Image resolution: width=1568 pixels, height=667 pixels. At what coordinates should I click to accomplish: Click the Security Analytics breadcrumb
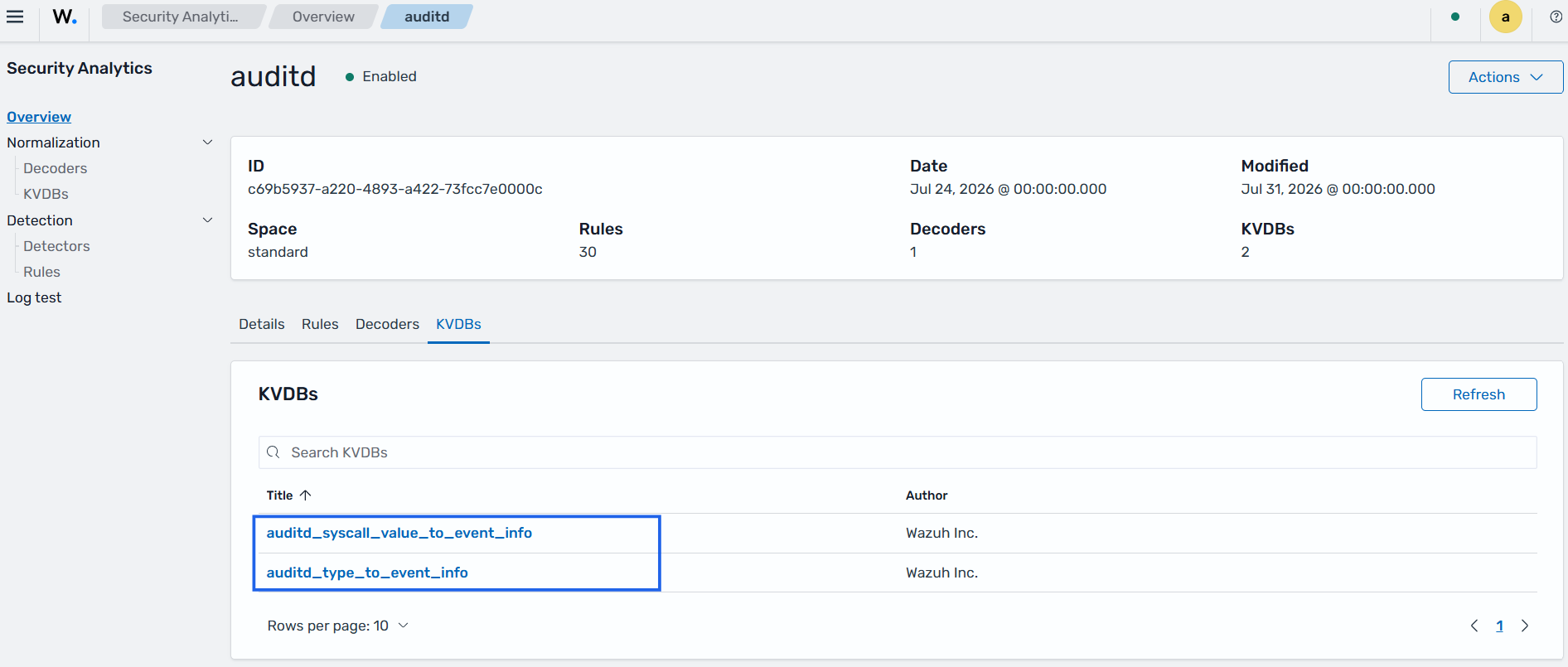click(x=181, y=17)
